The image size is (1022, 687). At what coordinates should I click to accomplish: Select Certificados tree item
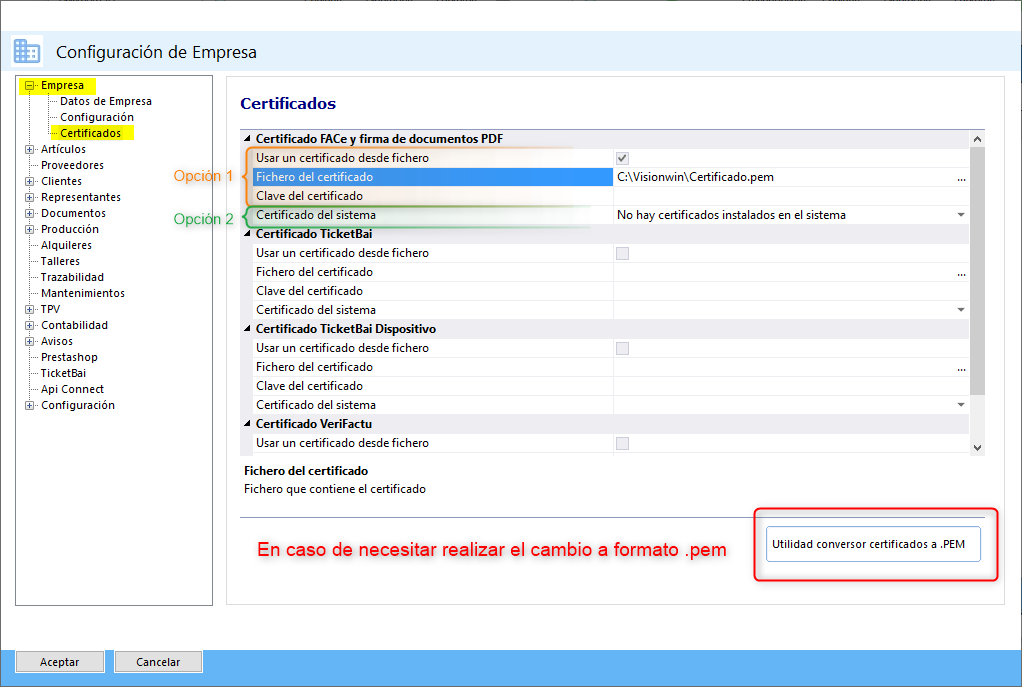coord(91,133)
